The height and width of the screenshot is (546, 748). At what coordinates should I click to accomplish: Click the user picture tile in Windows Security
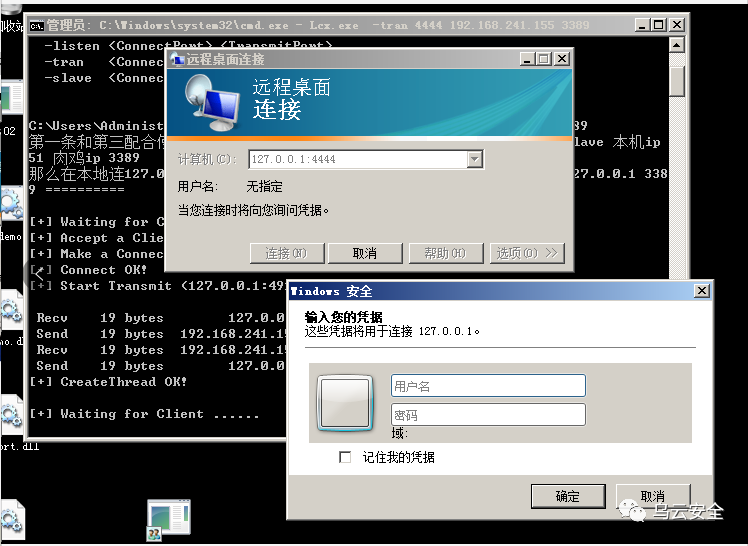[345, 403]
